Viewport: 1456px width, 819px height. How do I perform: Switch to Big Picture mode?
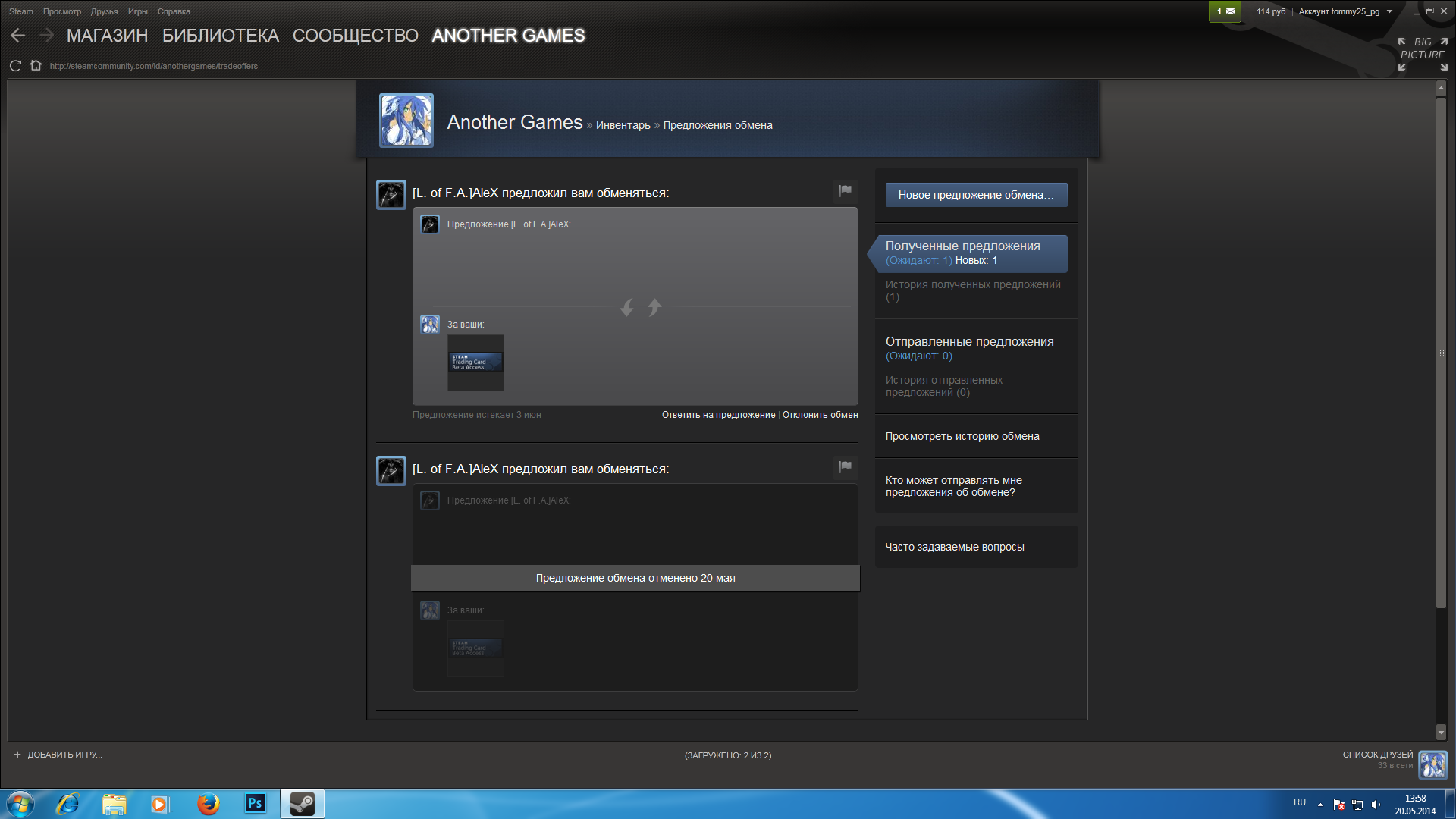pos(1423,54)
